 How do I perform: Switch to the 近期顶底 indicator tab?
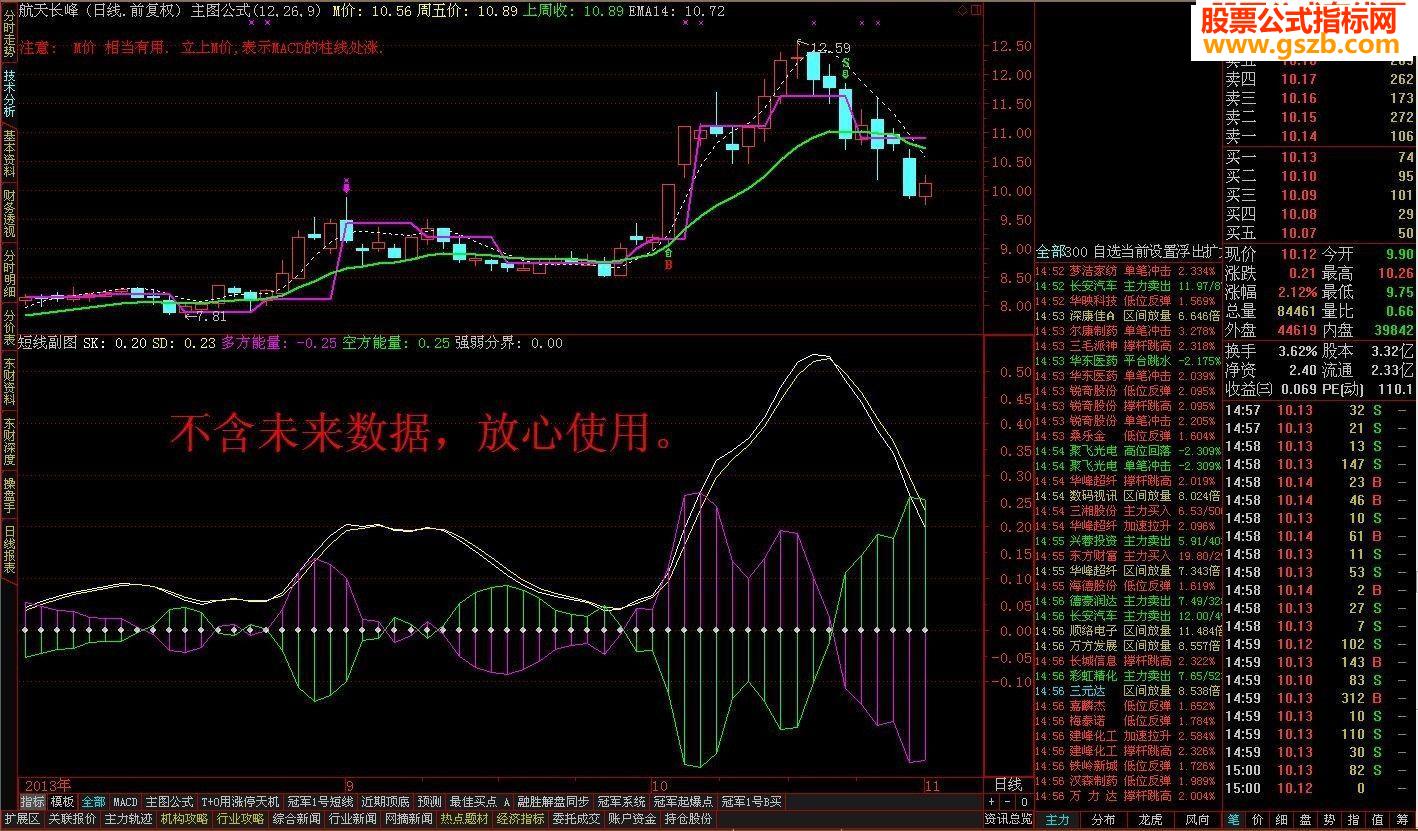point(386,802)
